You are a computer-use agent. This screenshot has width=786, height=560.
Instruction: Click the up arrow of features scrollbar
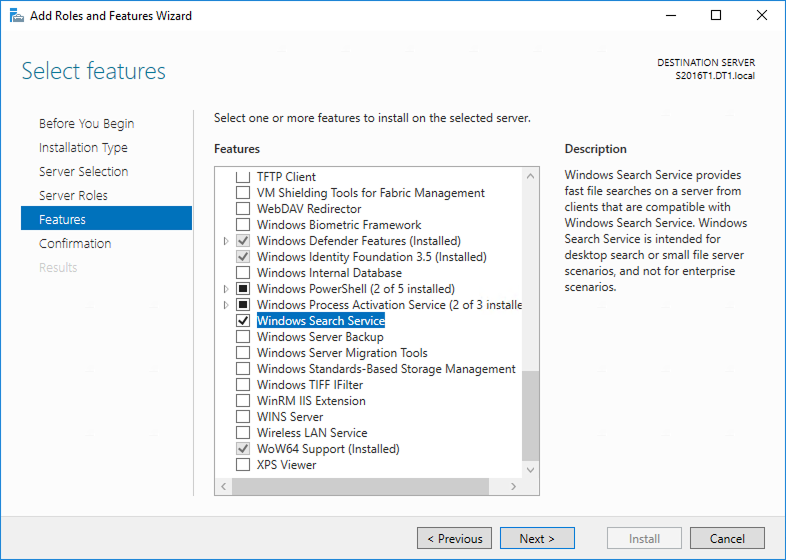point(530,176)
